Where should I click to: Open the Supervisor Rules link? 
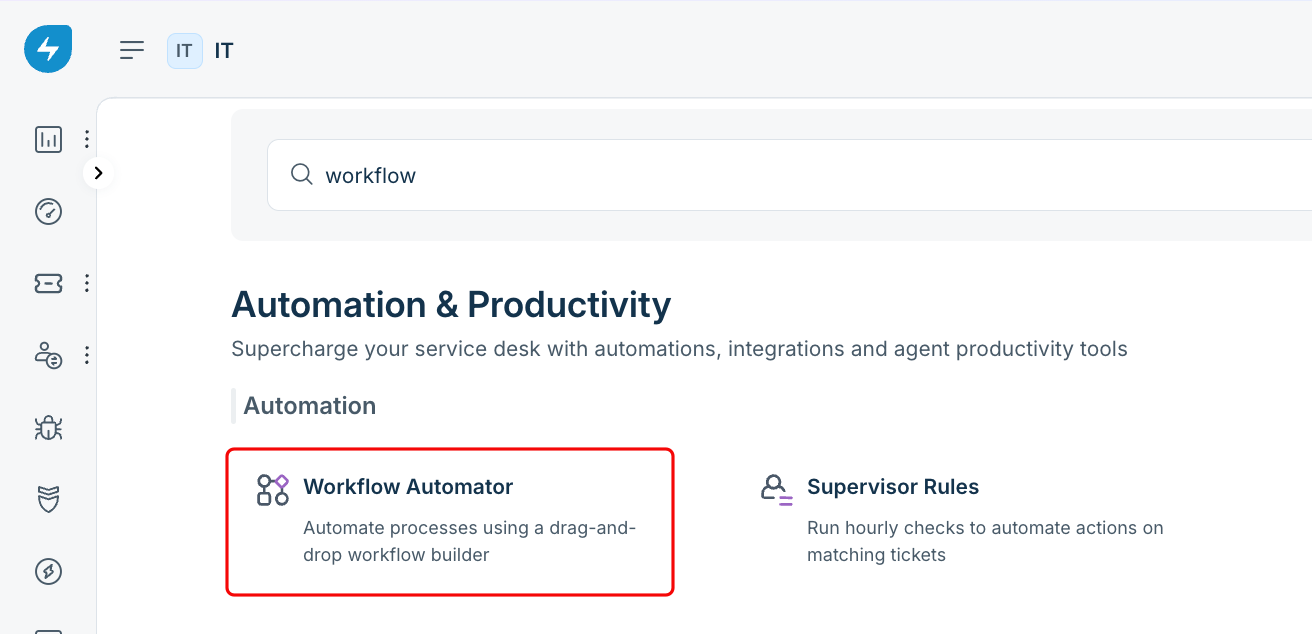point(893,487)
